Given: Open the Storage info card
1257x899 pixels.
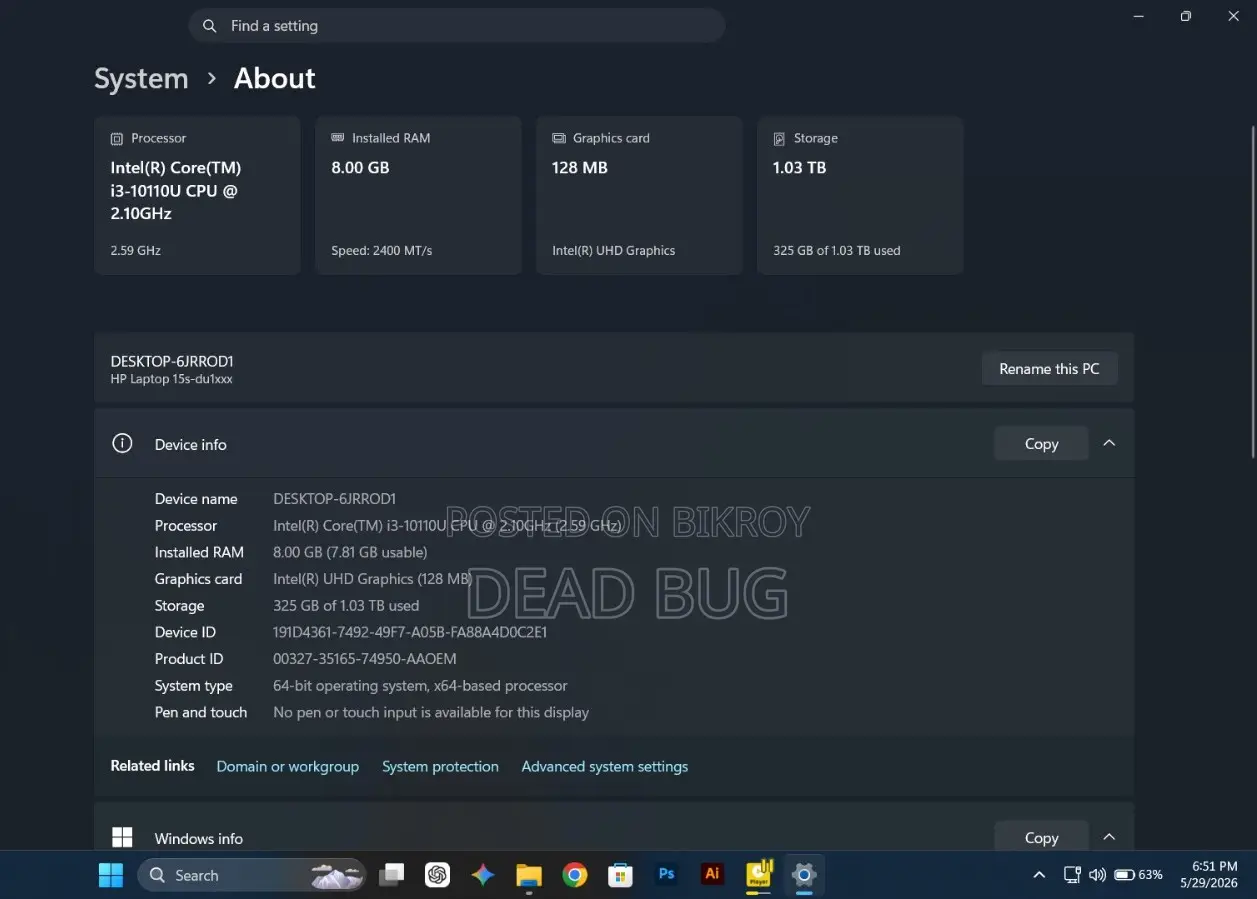Looking at the screenshot, I should (860, 195).
